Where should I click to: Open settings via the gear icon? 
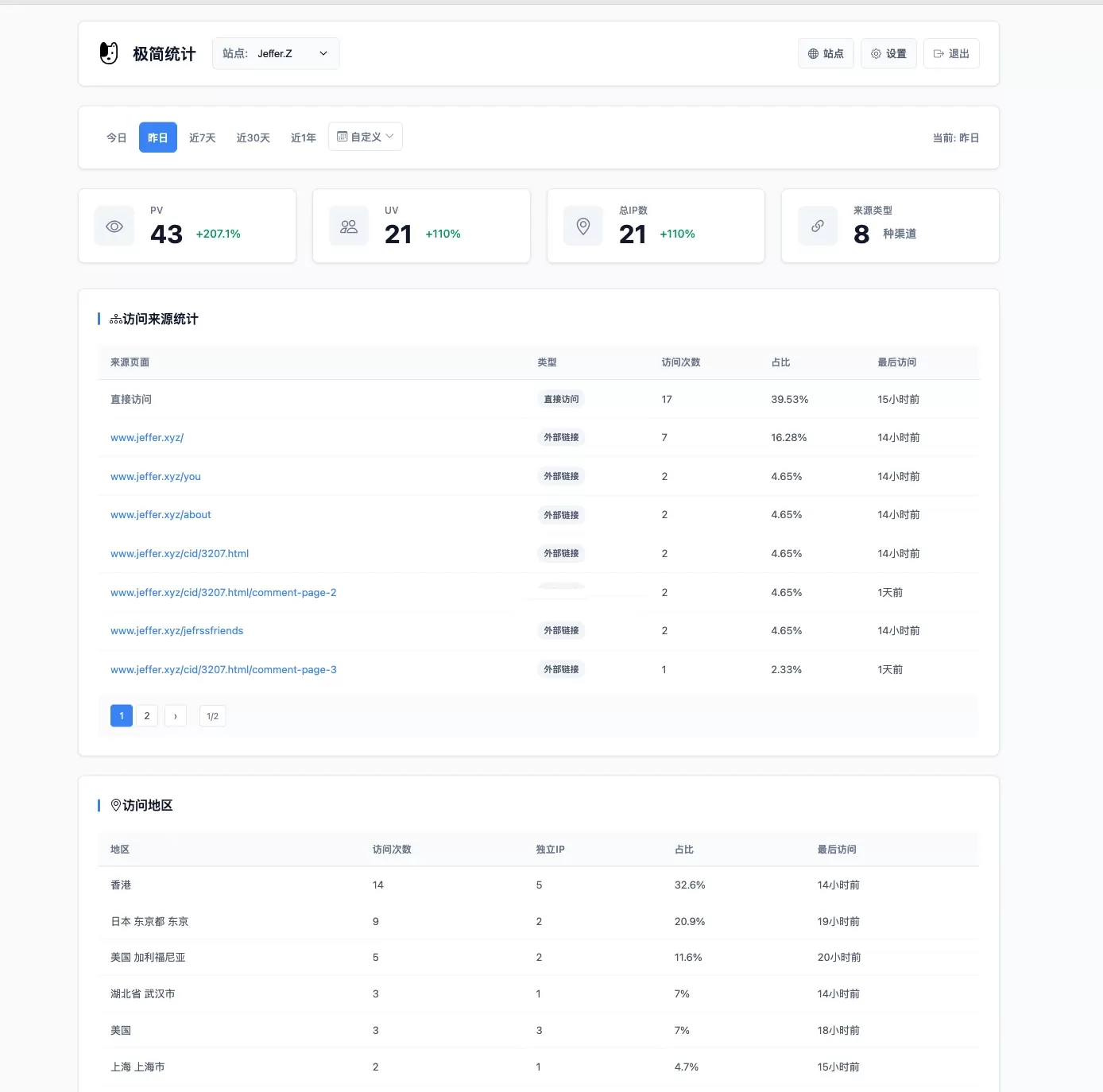coord(876,53)
